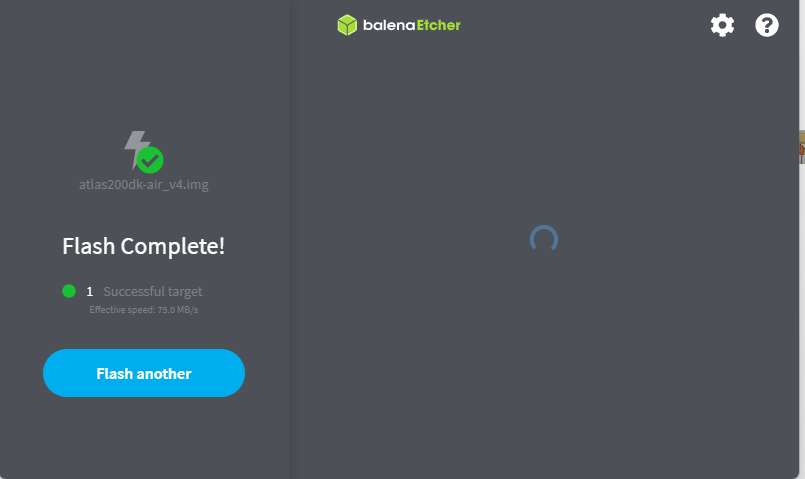Select the atlas200dk-air_v4.img filename

pyautogui.click(x=144, y=184)
